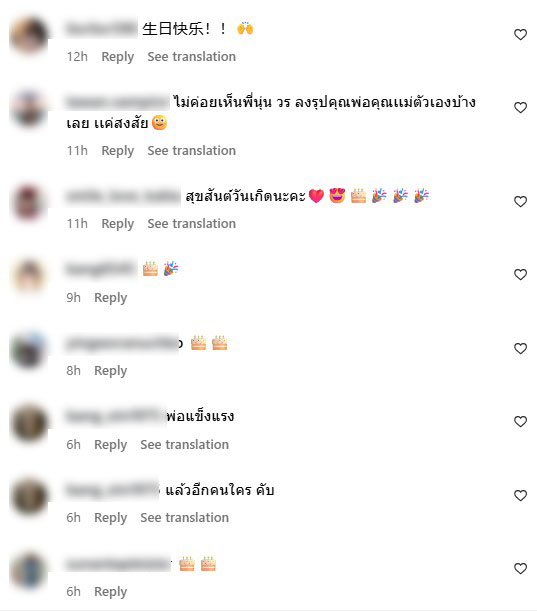Translate the พ่อแข็งแรง comment
This screenshot has height=611, width=537.
coord(184,445)
